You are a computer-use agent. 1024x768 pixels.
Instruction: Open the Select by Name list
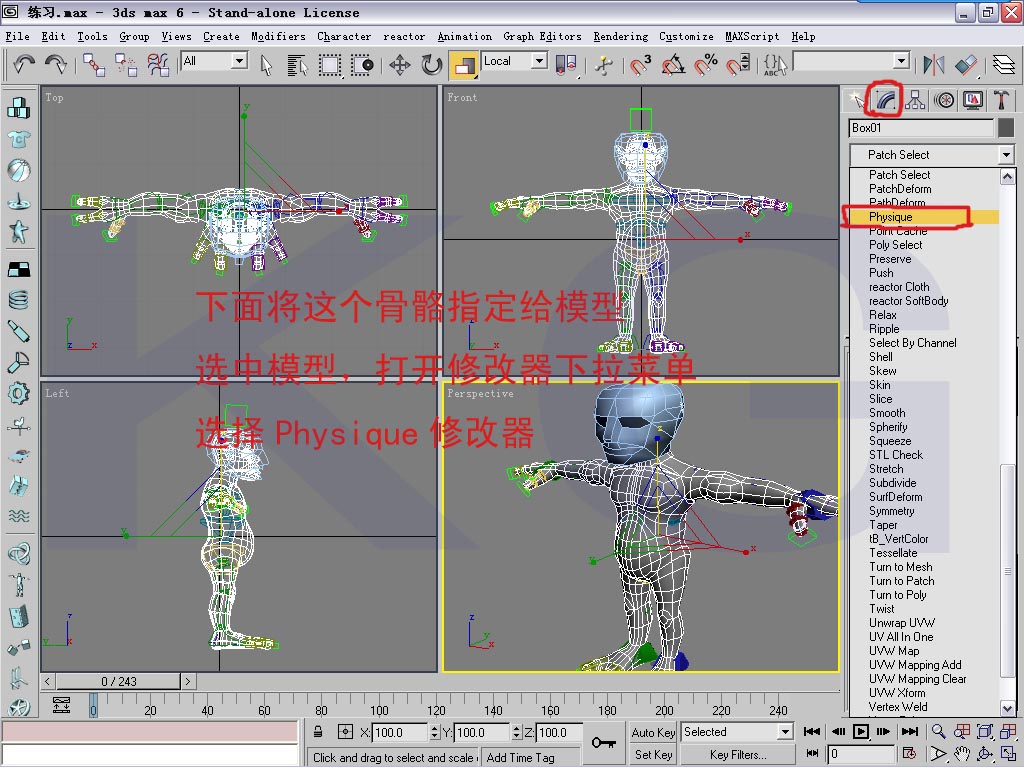pyautogui.click(x=297, y=65)
